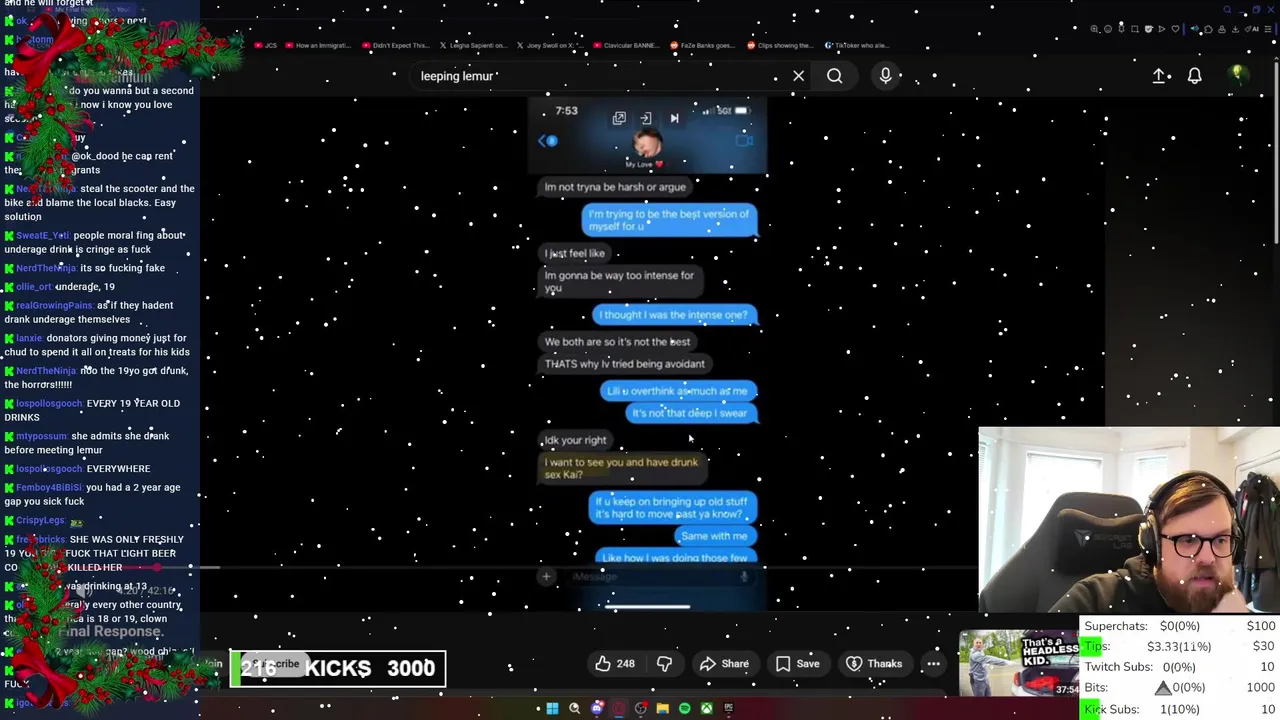
Task: Start voice search with the microphone icon
Action: pos(885,76)
